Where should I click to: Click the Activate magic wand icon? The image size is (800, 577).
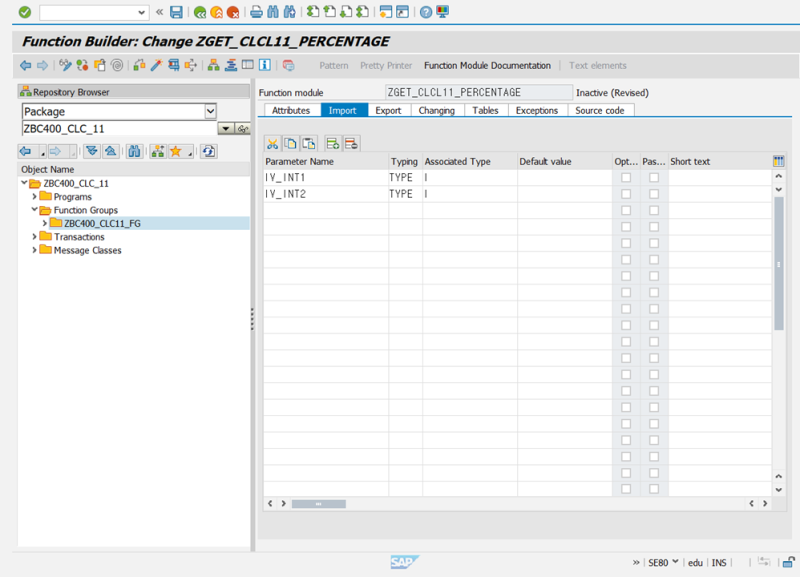(x=156, y=65)
